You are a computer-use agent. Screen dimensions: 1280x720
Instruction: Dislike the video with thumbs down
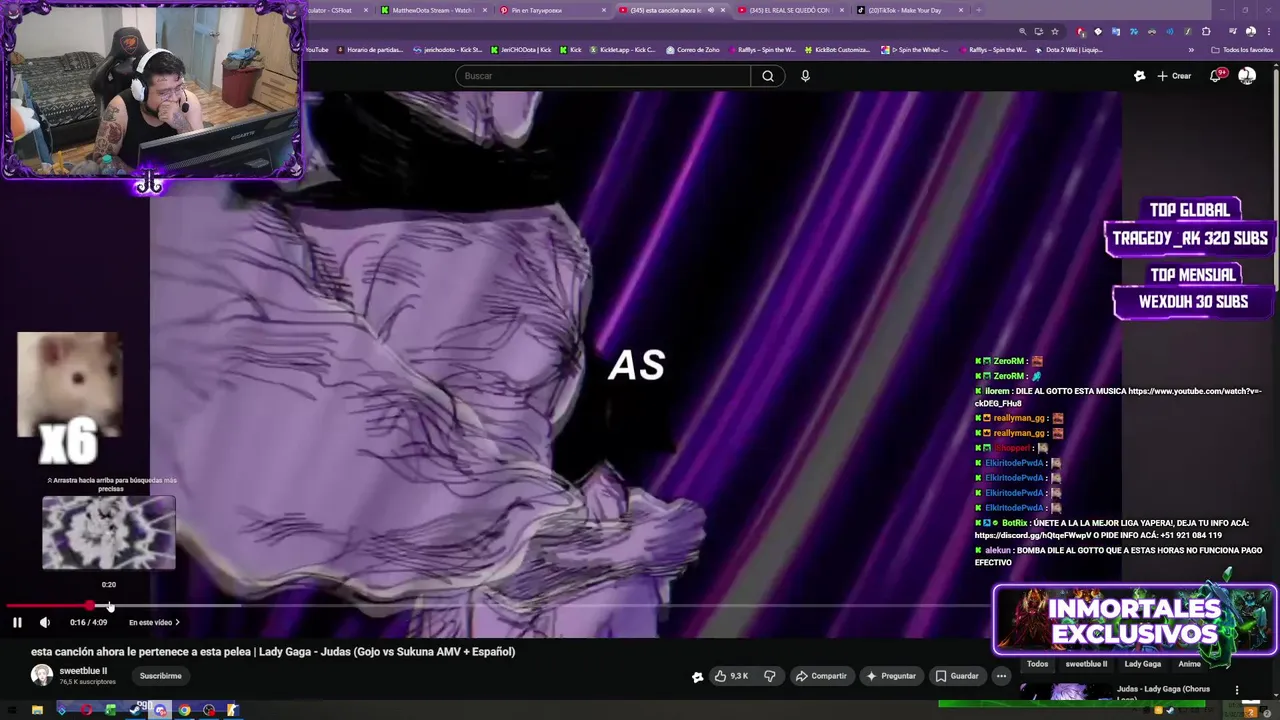[x=770, y=676]
